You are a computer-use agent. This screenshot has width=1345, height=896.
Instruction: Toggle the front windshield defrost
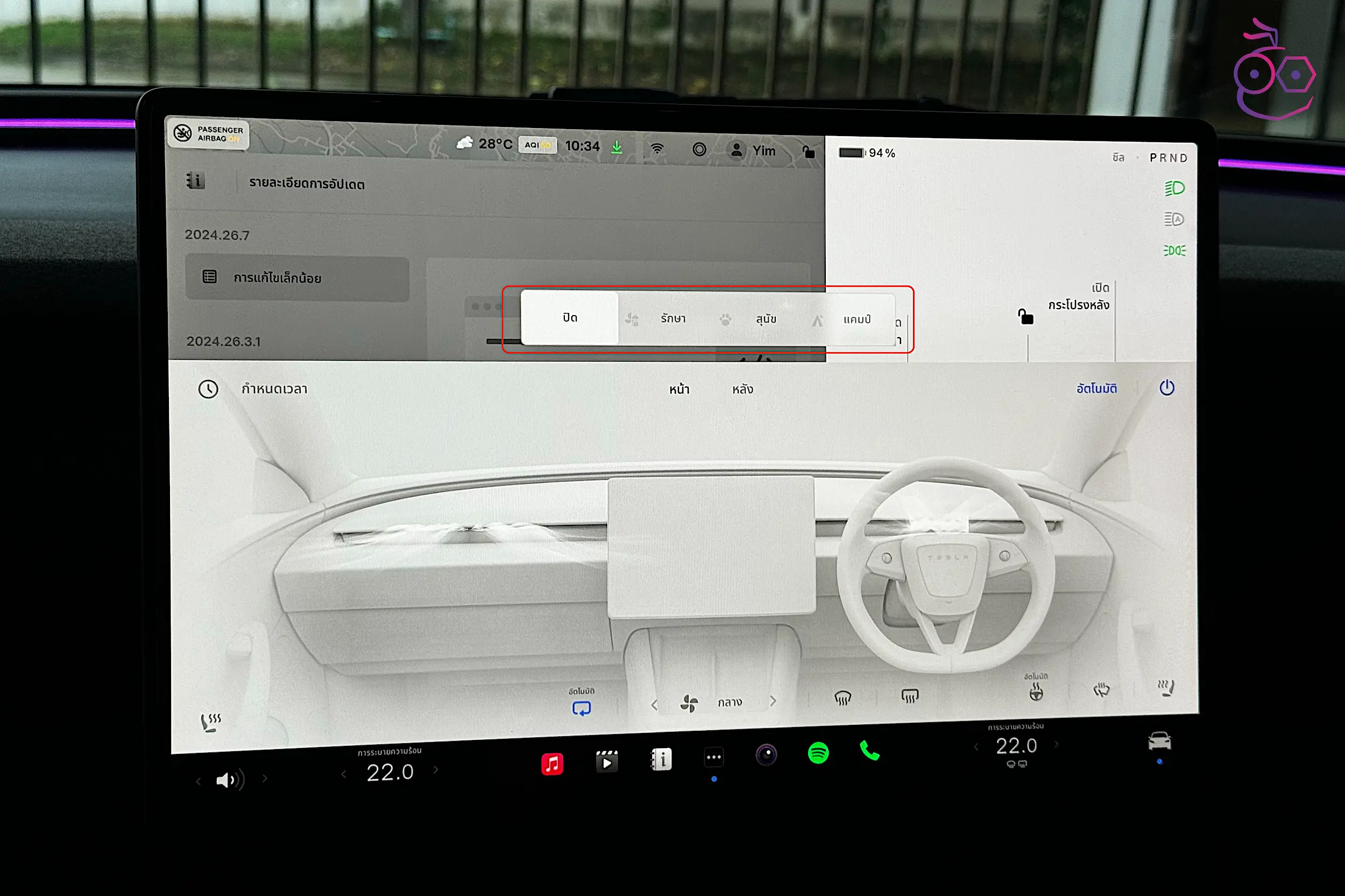[x=843, y=698]
